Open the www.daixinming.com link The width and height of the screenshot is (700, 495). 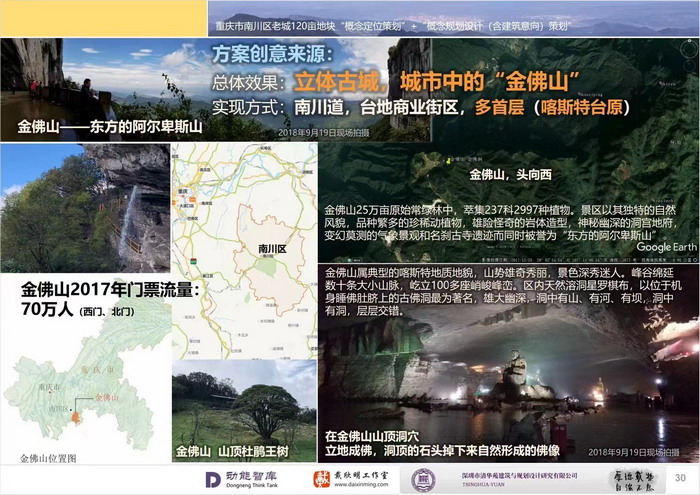tap(361, 484)
